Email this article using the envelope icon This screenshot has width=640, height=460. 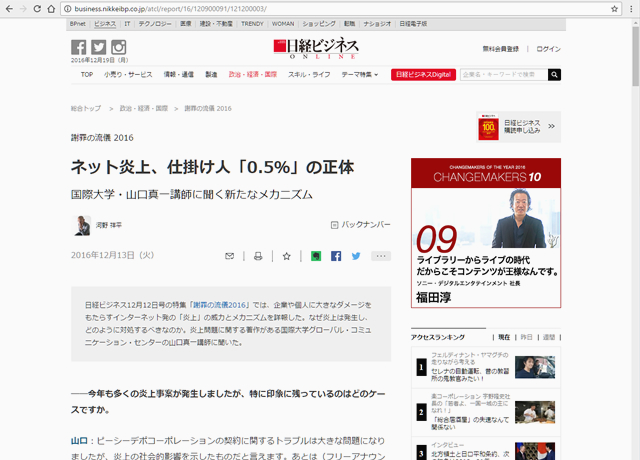229,256
